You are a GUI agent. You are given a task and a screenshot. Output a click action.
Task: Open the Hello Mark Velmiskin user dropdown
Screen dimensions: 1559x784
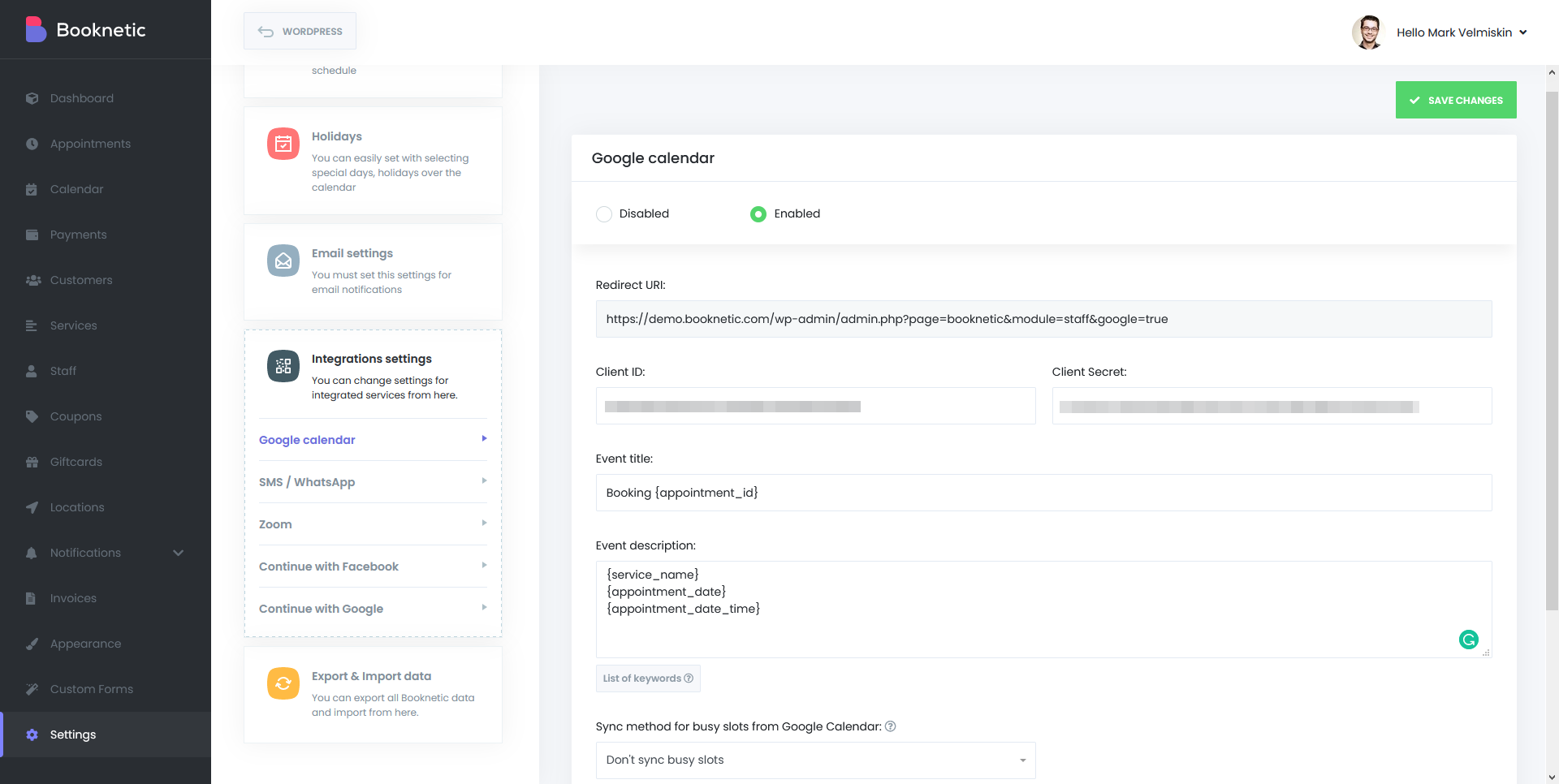[1462, 32]
